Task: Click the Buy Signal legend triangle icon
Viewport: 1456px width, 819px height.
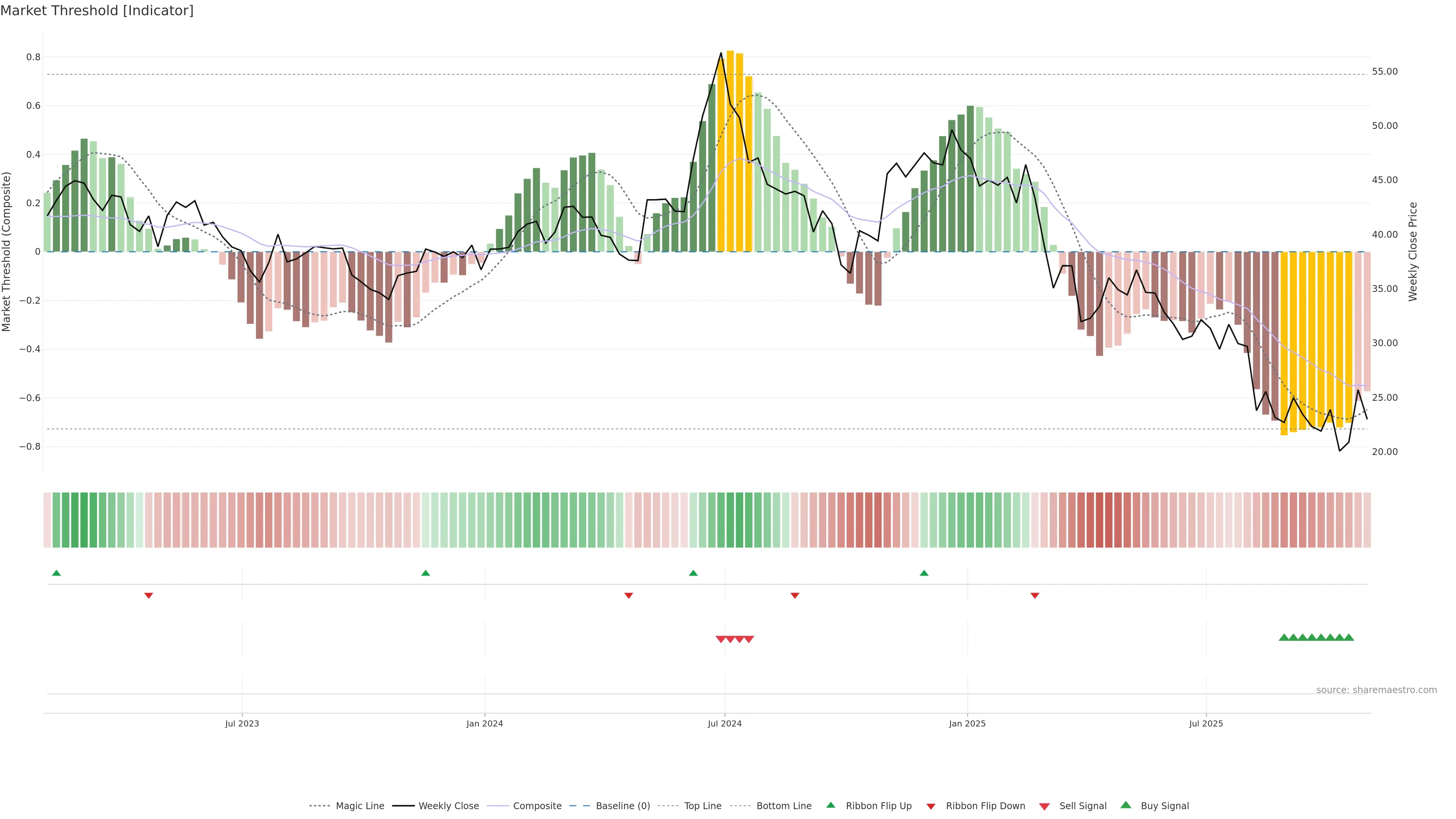Action: pyautogui.click(x=1125, y=805)
